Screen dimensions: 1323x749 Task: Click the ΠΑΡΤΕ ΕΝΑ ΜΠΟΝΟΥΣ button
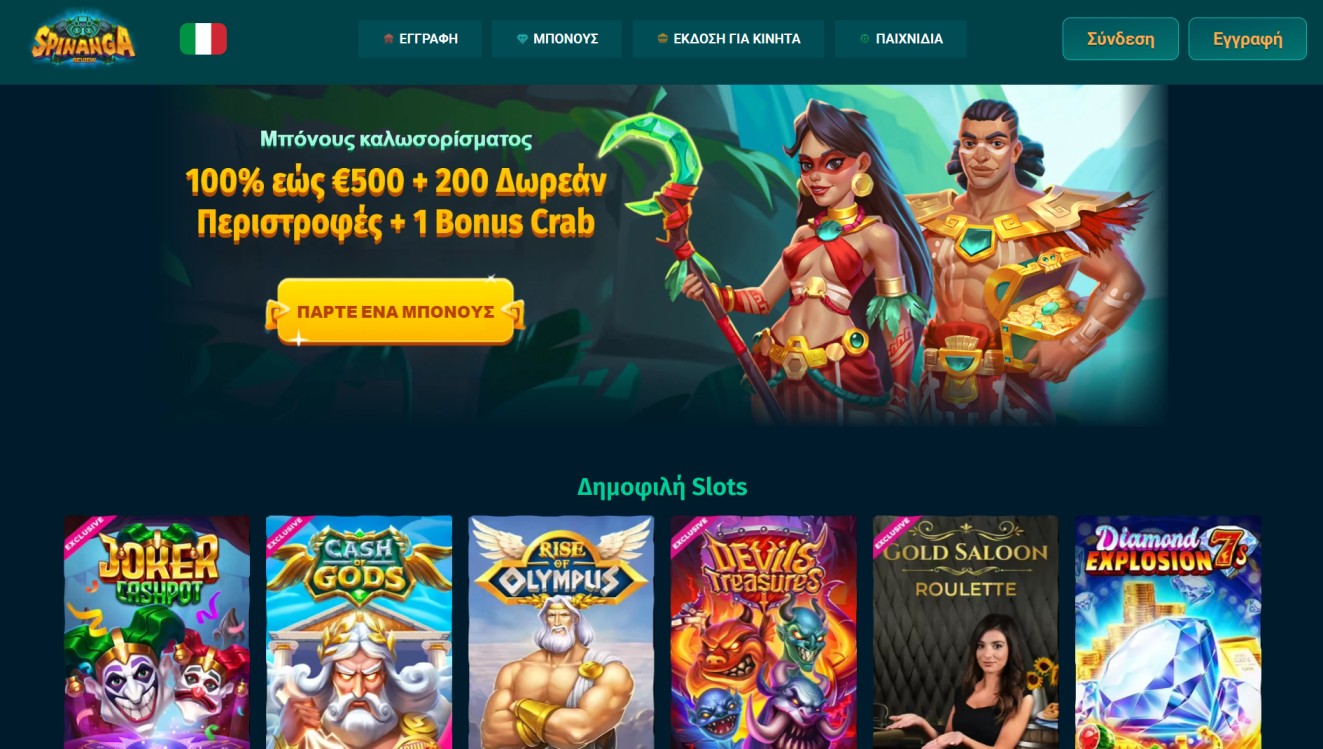(395, 312)
